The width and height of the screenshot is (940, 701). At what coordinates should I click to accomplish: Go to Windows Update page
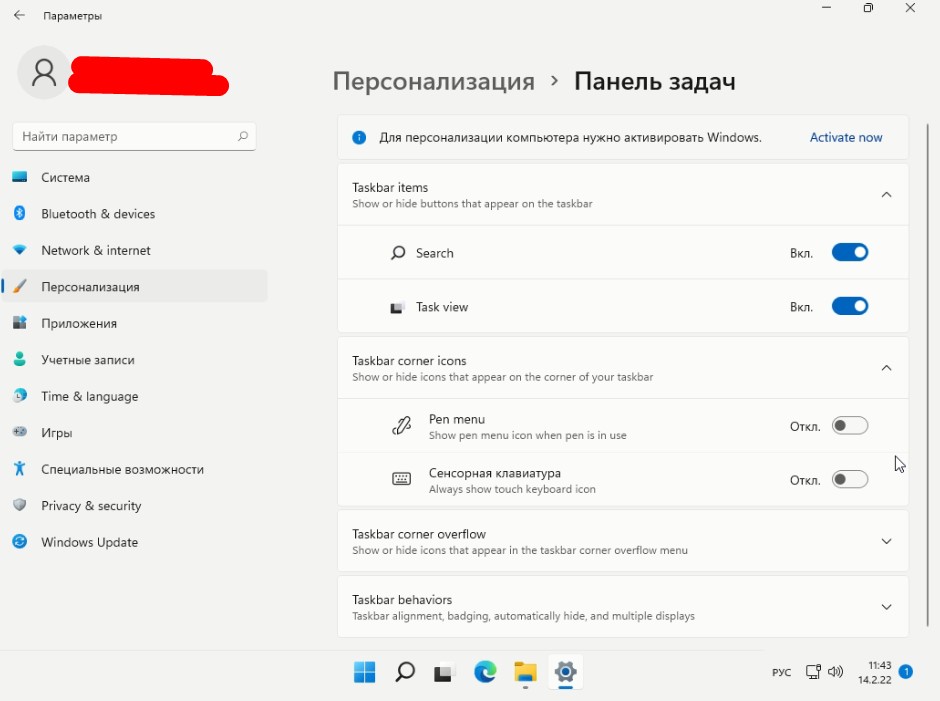click(134, 542)
